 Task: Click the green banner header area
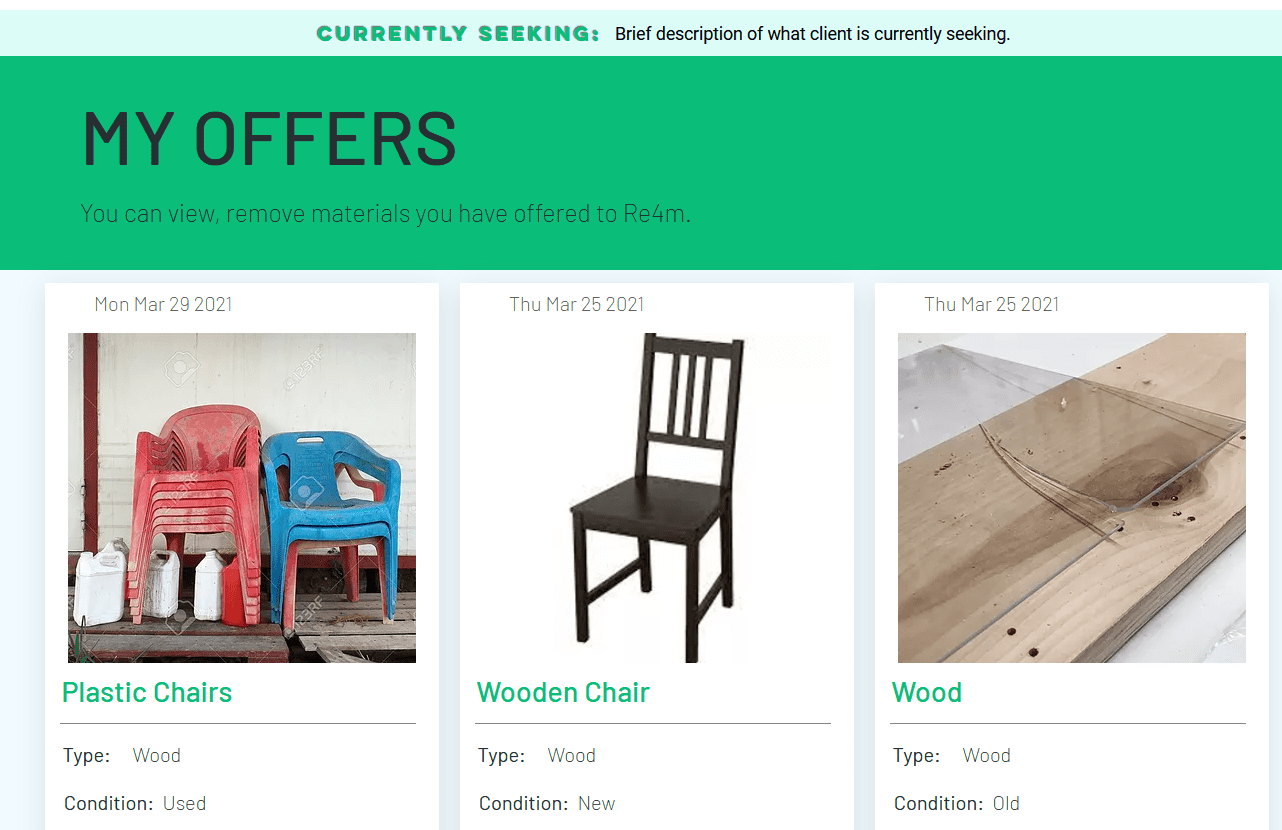pyautogui.click(x=641, y=163)
